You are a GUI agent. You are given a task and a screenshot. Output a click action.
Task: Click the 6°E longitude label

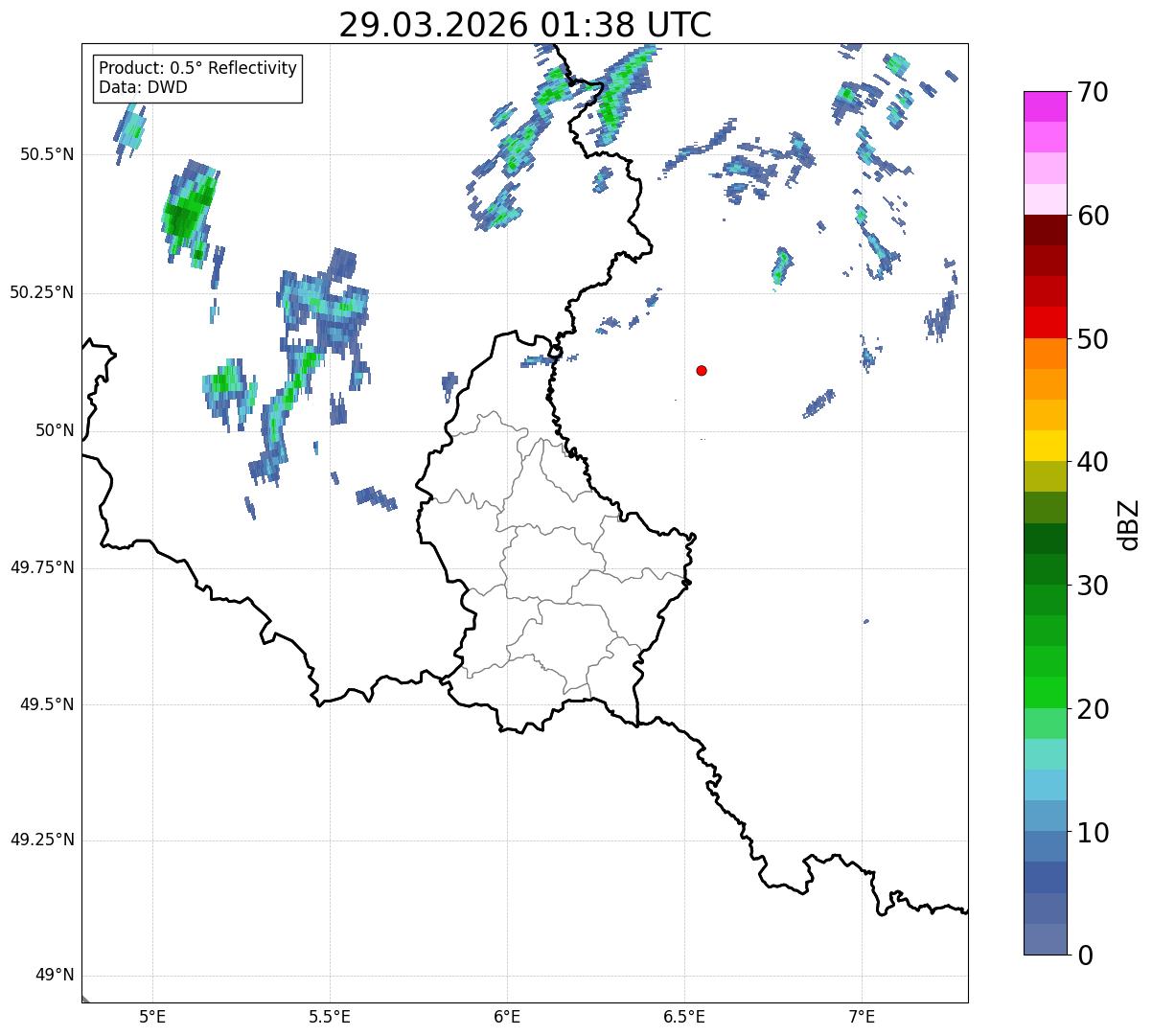coord(507,1017)
